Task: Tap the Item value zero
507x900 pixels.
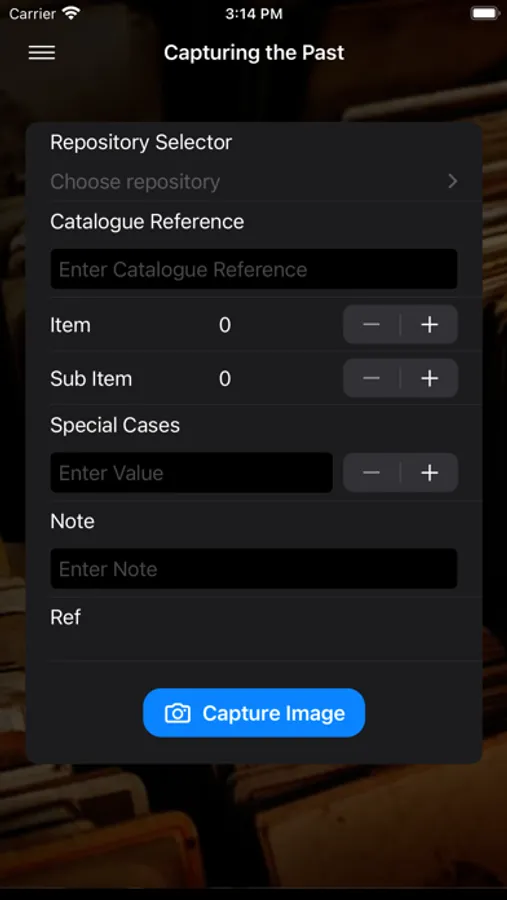Action: pyautogui.click(x=225, y=325)
